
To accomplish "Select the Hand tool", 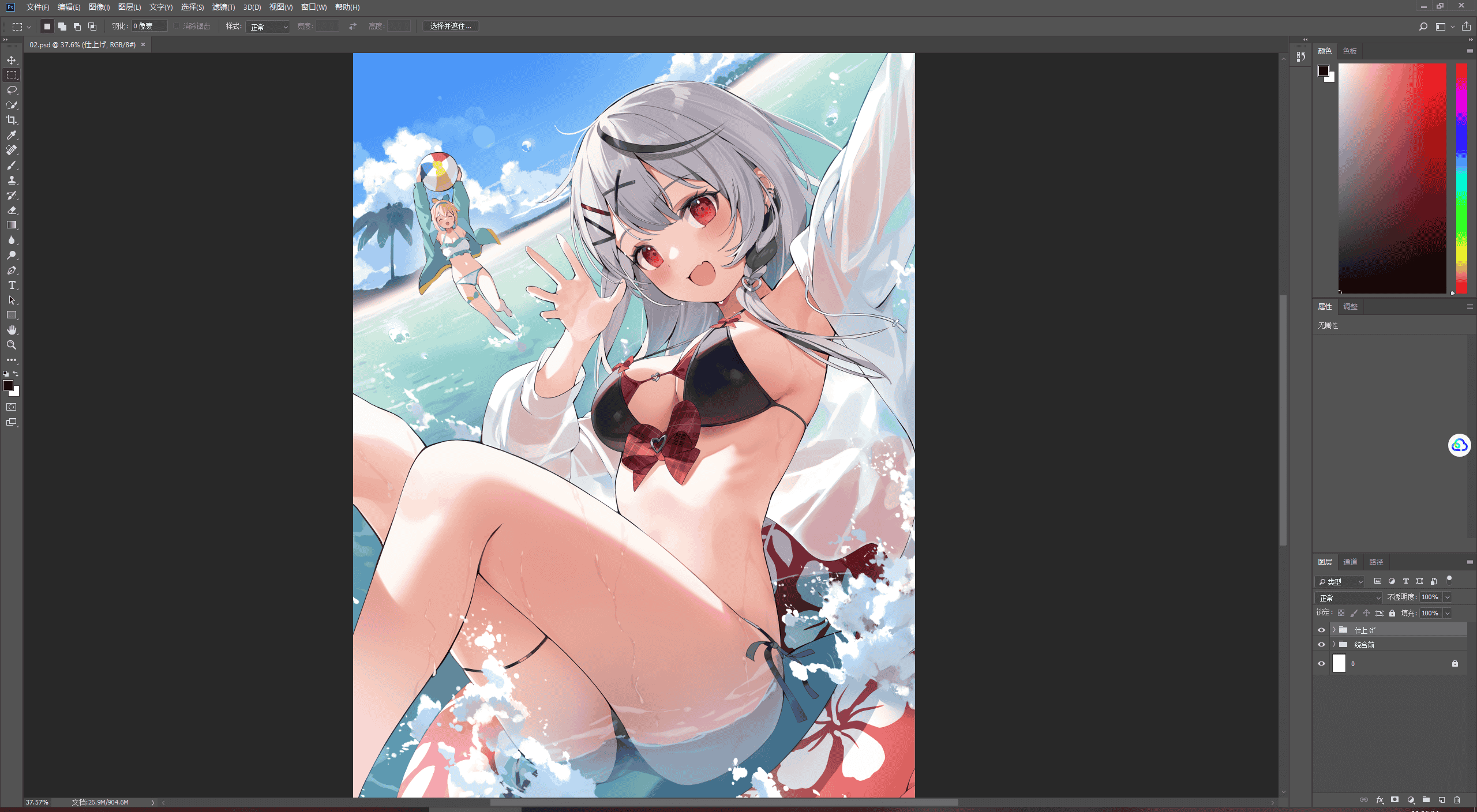I will coord(12,330).
